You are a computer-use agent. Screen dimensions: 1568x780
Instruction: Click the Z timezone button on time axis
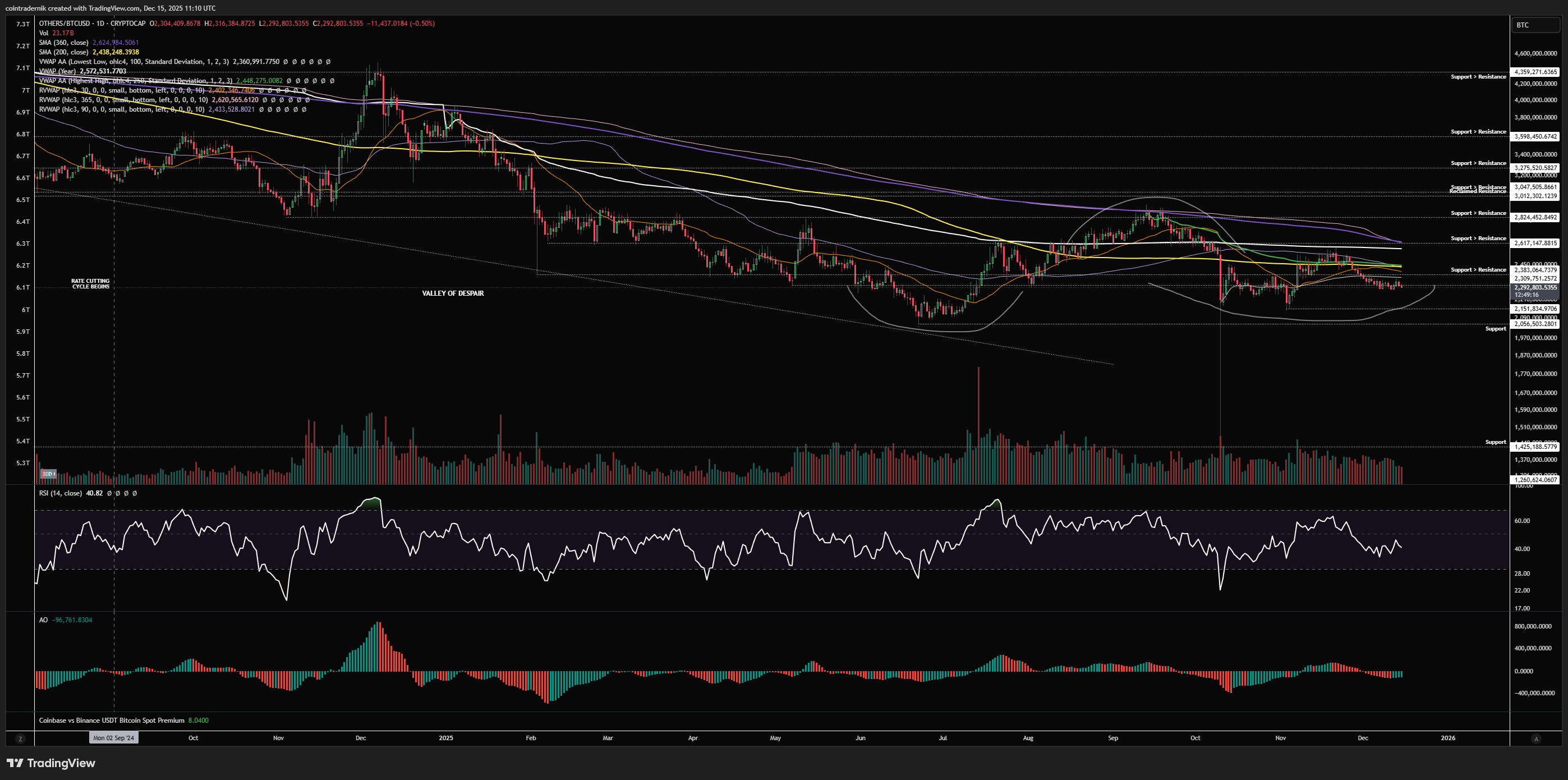coord(20,738)
